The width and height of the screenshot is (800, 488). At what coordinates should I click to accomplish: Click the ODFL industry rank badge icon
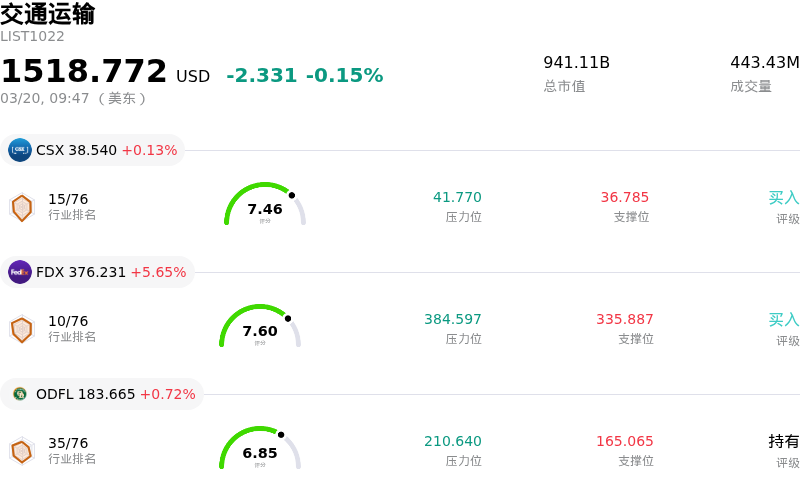coord(21,451)
